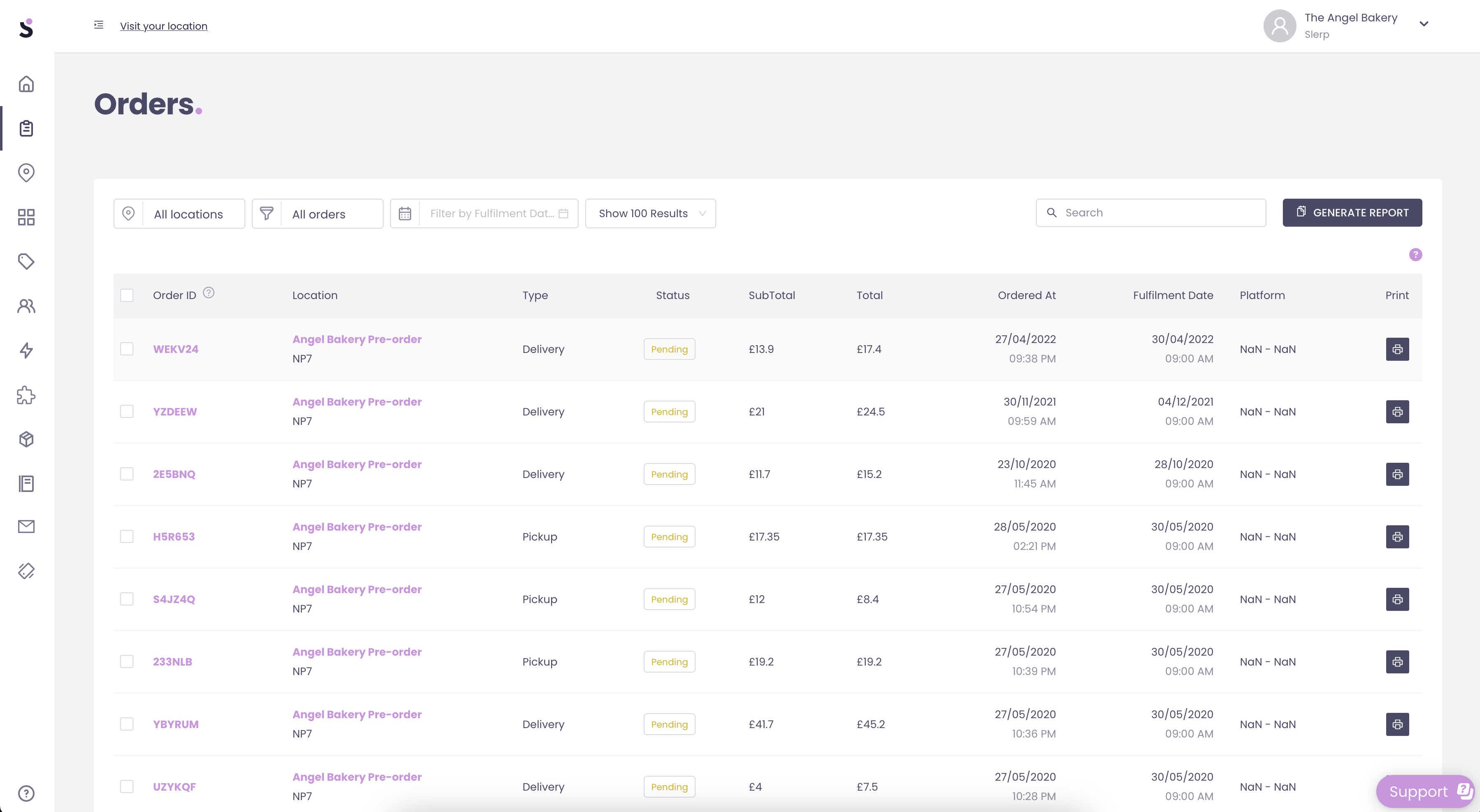Viewport: 1480px width, 812px height.
Task: Select the package box icon in sidebar
Action: pyautogui.click(x=26, y=439)
